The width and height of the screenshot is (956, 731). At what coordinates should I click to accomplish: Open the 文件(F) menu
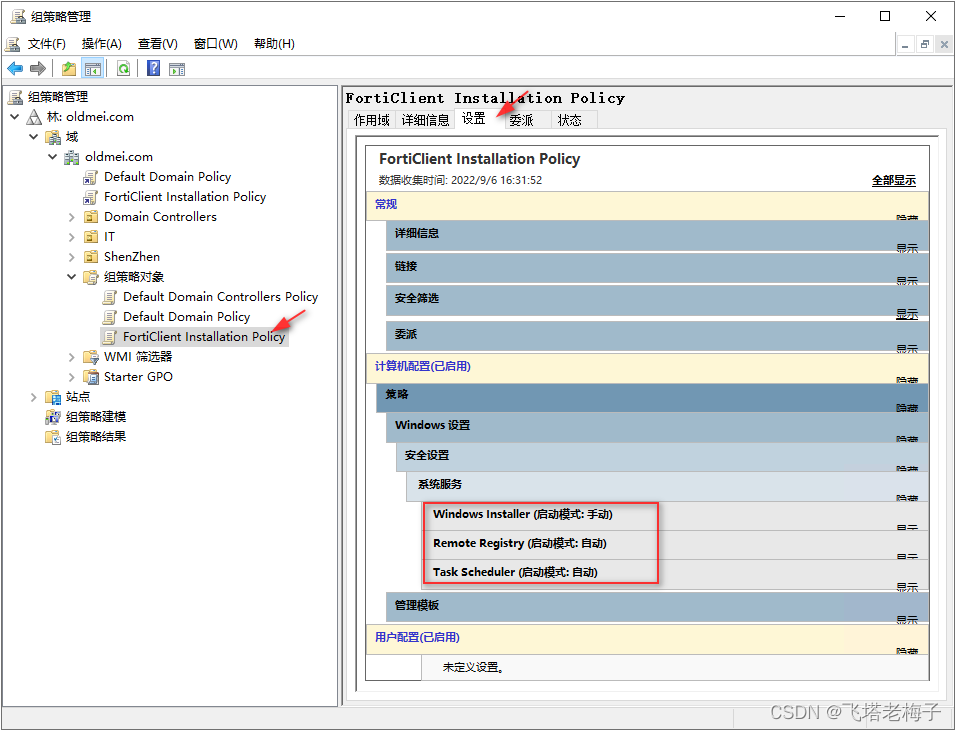pos(47,44)
